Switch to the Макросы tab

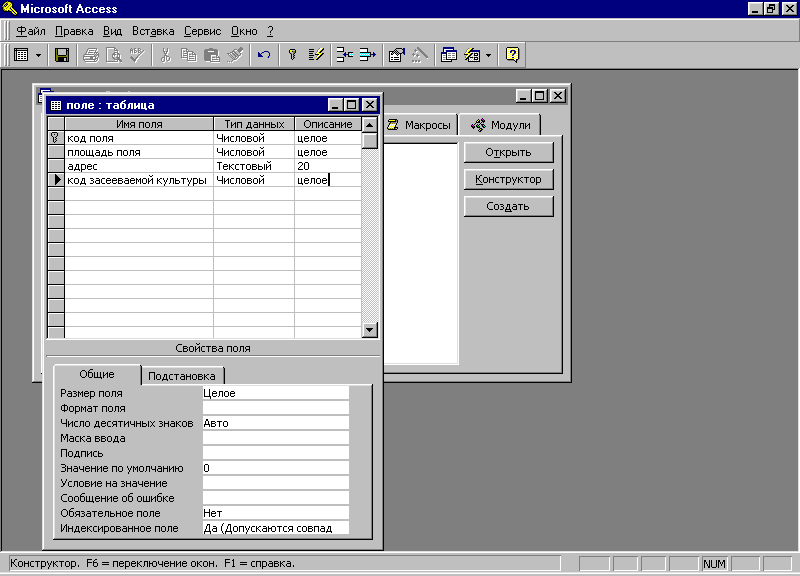[x=419, y=125]
